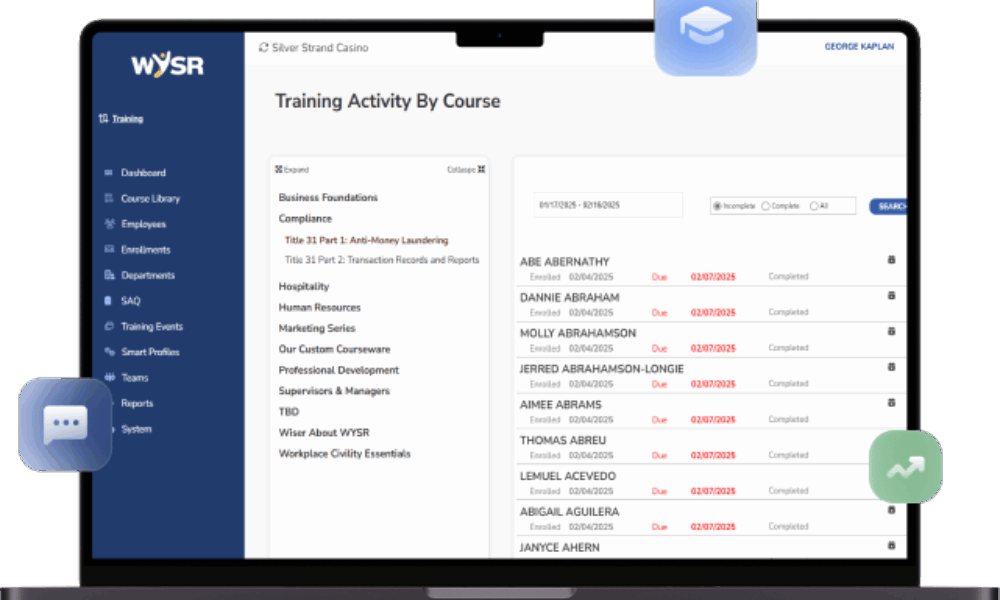Select Title 31 Part 2 course
The width and height of the screenshot is (1000, 600).
pyautogui.click(x=381, y=260)
